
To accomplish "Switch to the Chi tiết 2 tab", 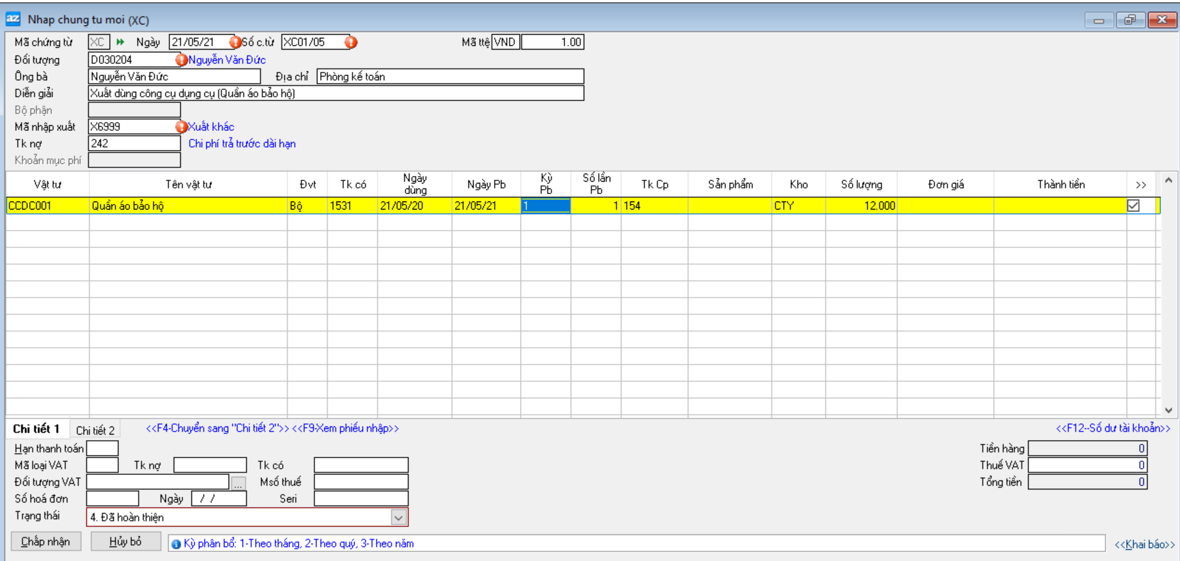I will (95, 430).
